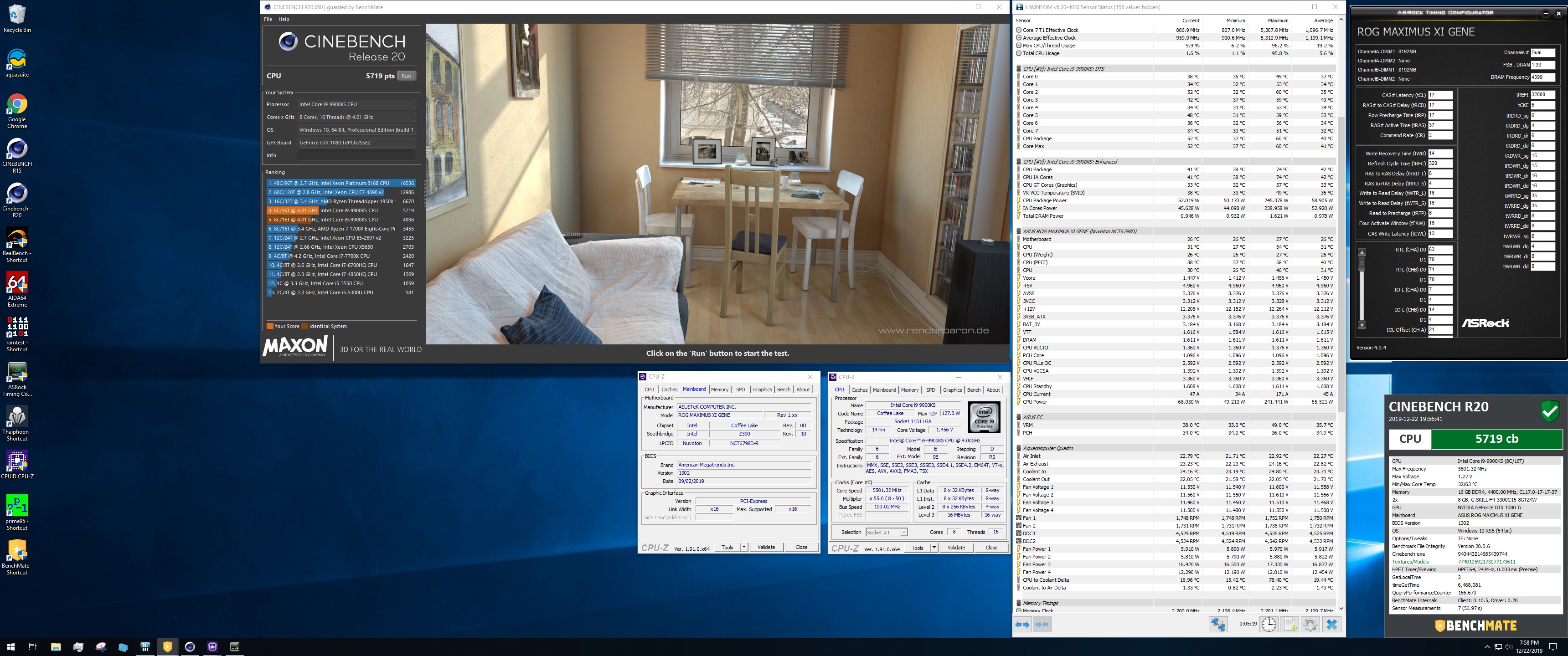
Task: Launch RealBench shortcut on desktop
Action: pos(17,245)
